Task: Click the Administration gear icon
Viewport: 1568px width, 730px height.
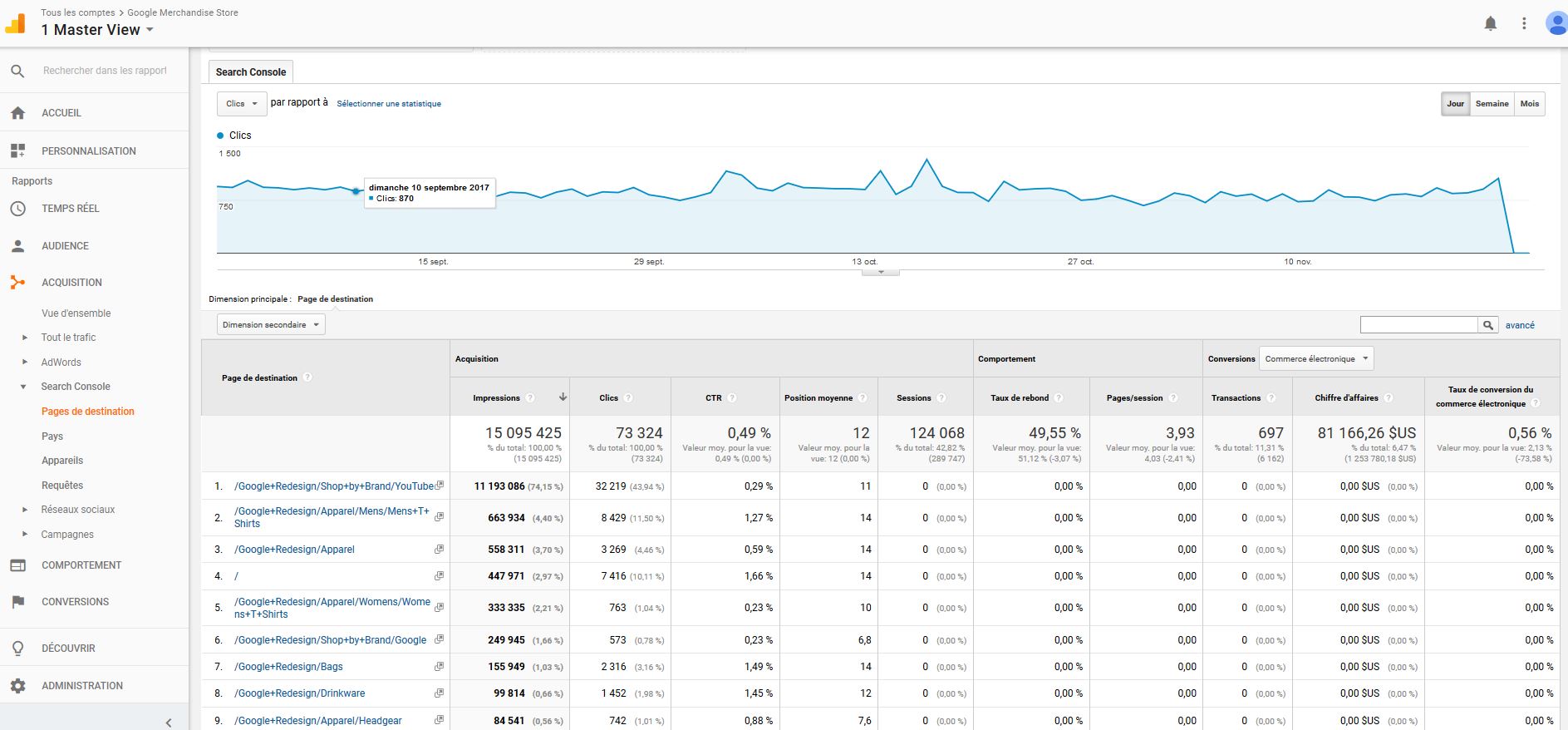Action: click(x=17, y=686)
